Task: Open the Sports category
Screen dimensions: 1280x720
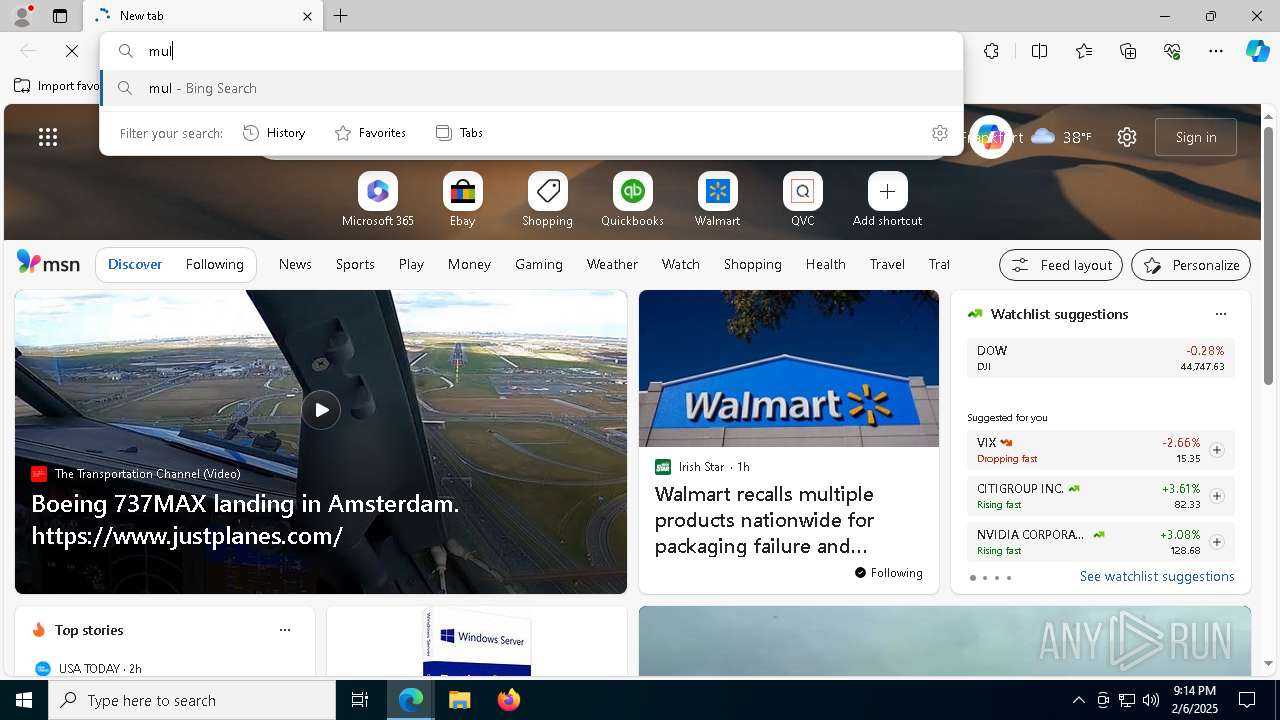Action: click(x=355, y=264)
